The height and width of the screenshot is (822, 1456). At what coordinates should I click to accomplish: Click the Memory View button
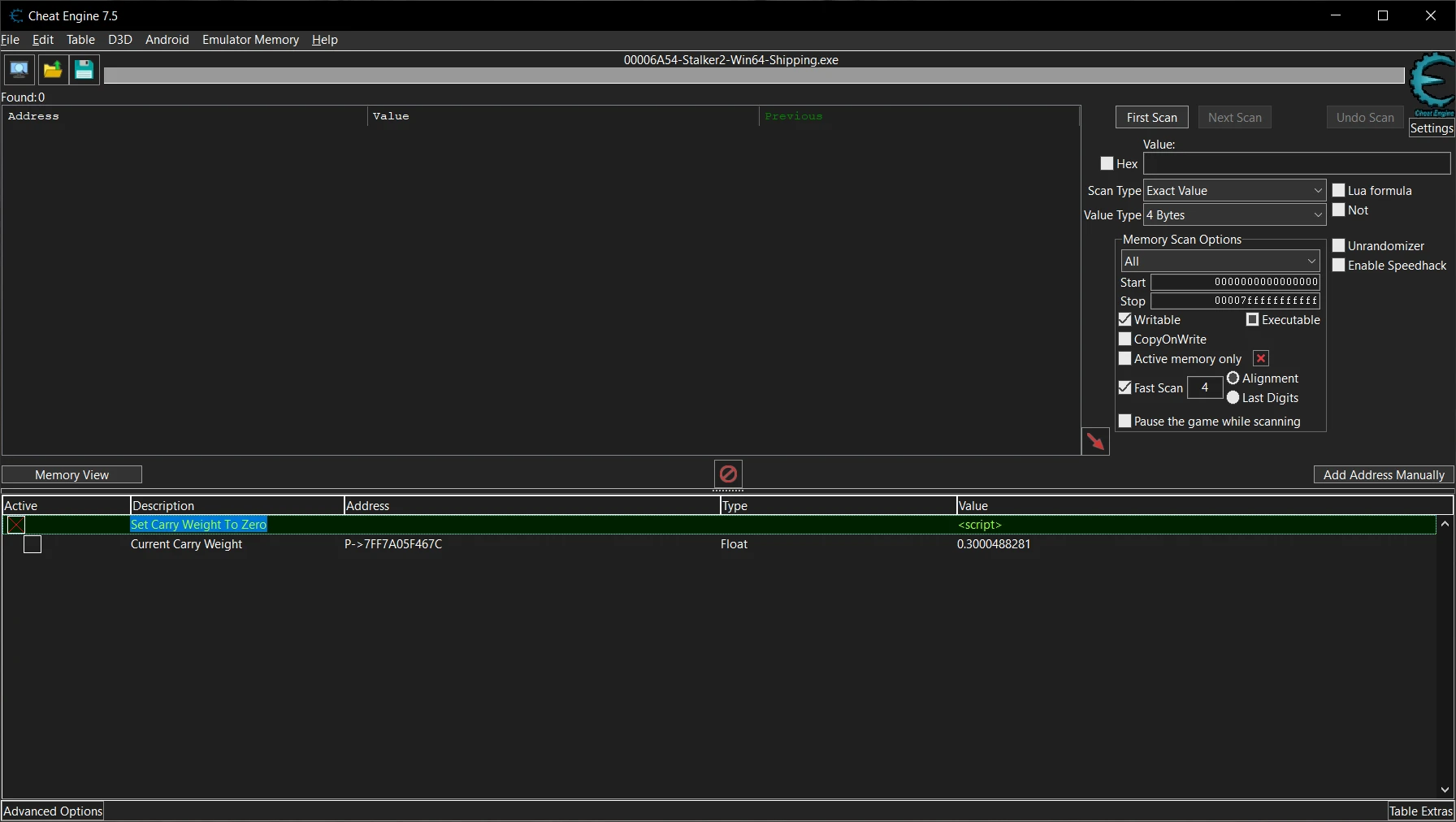[x=71, y=475]
